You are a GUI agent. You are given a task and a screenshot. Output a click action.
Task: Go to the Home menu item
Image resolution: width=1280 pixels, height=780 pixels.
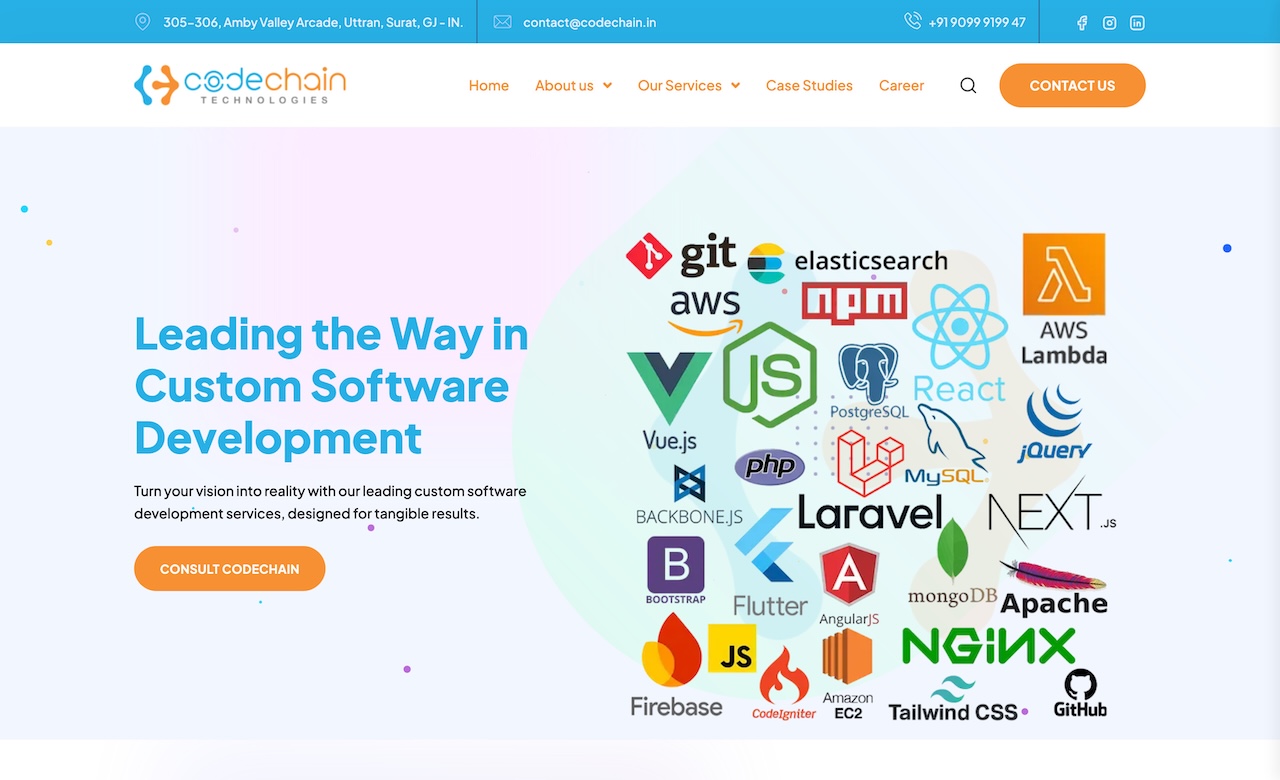pyautogui.click(x=489, y=86)
